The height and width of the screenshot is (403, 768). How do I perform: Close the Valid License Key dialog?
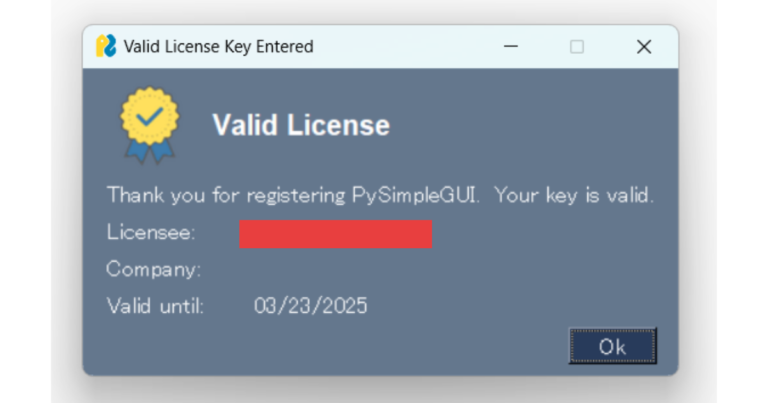click(x=644, y=47)
